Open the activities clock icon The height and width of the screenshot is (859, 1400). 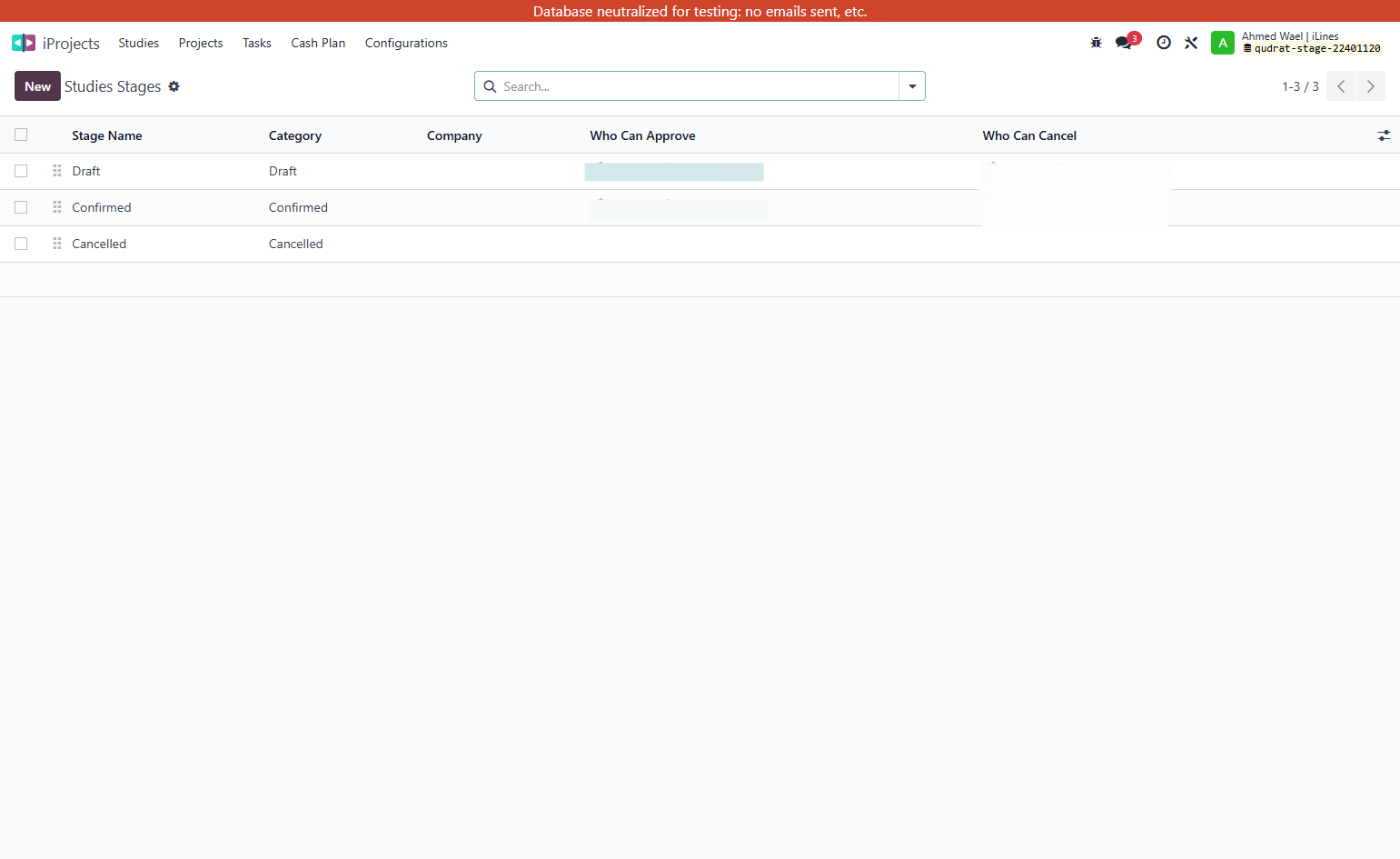point(1164,43)
